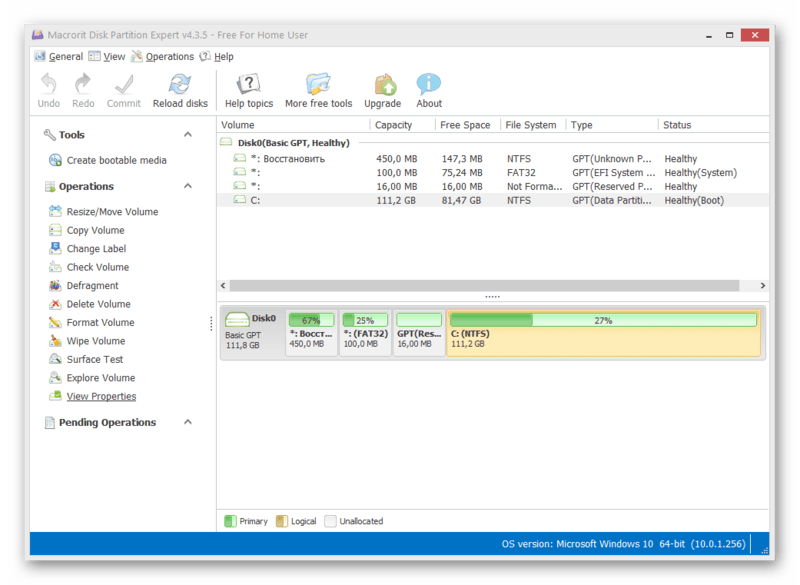Sort by the Free Space column header

tap(465, 125)
